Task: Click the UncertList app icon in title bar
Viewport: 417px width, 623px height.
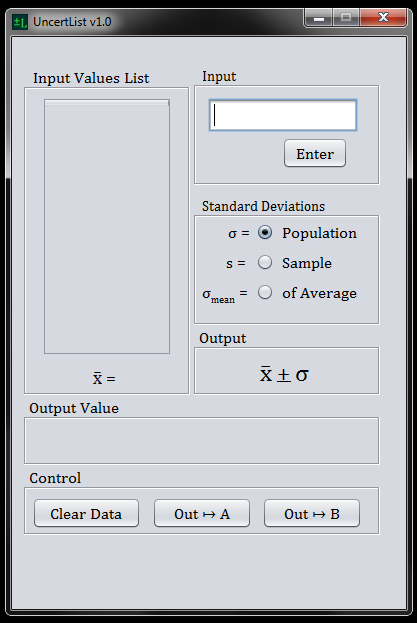Action: pos(19,22)
